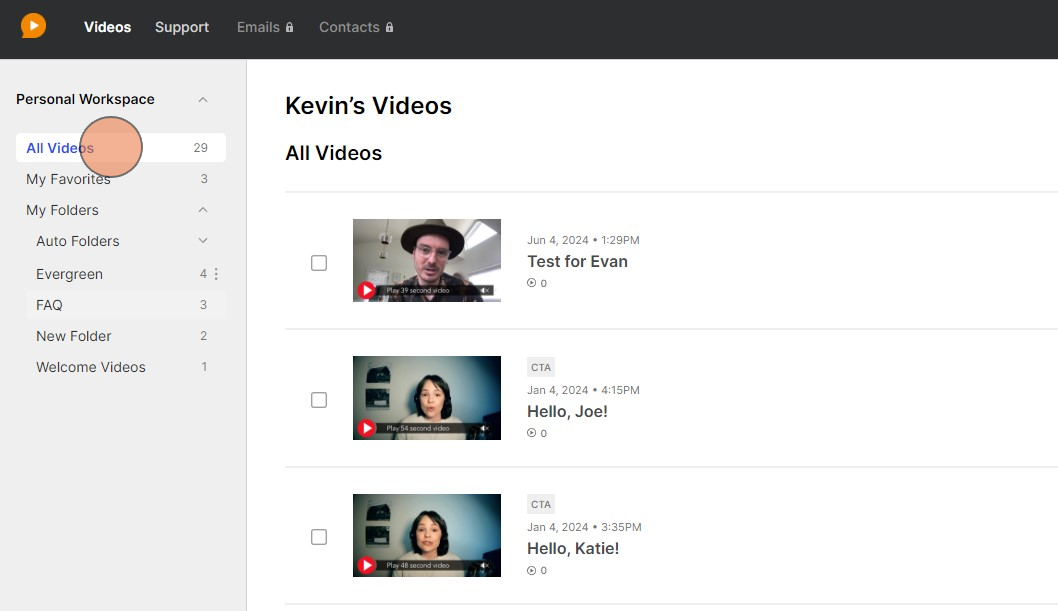Collapse the Personal Workspace section

click(202, 100)
